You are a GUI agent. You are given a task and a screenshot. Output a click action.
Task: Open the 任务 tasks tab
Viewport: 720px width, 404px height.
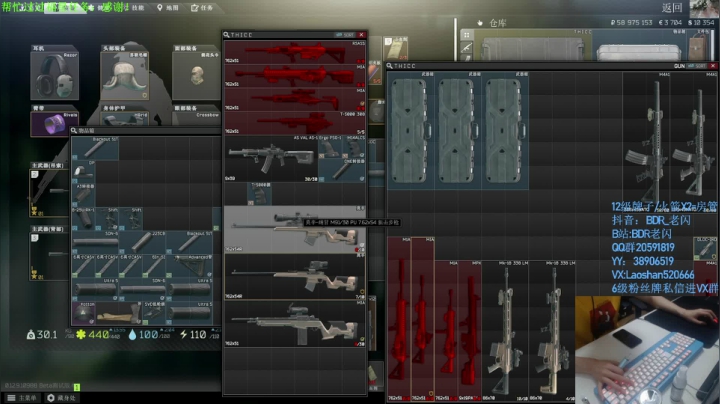point(202,8)
